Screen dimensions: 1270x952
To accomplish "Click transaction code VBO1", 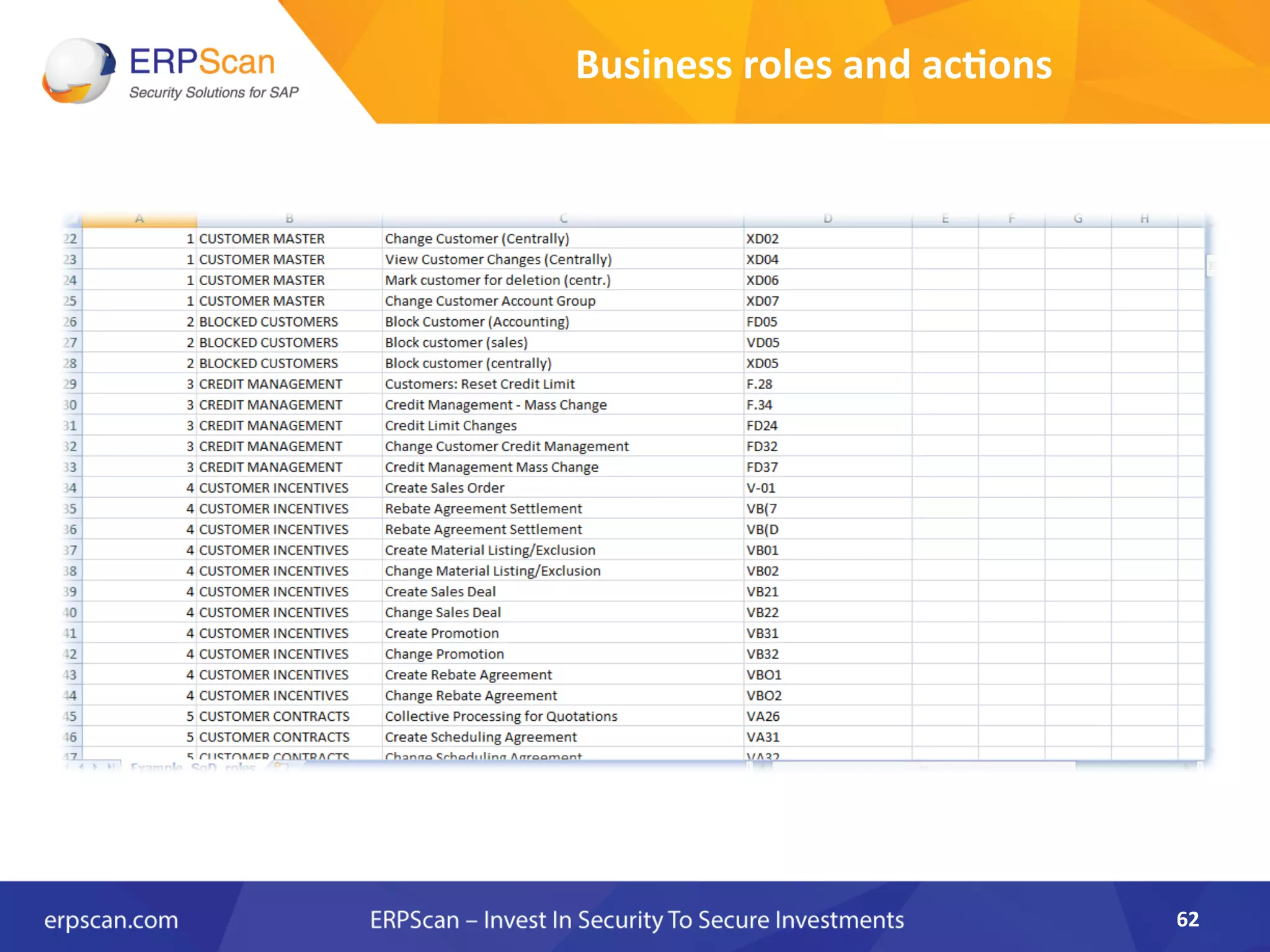I will coord(828,674).
